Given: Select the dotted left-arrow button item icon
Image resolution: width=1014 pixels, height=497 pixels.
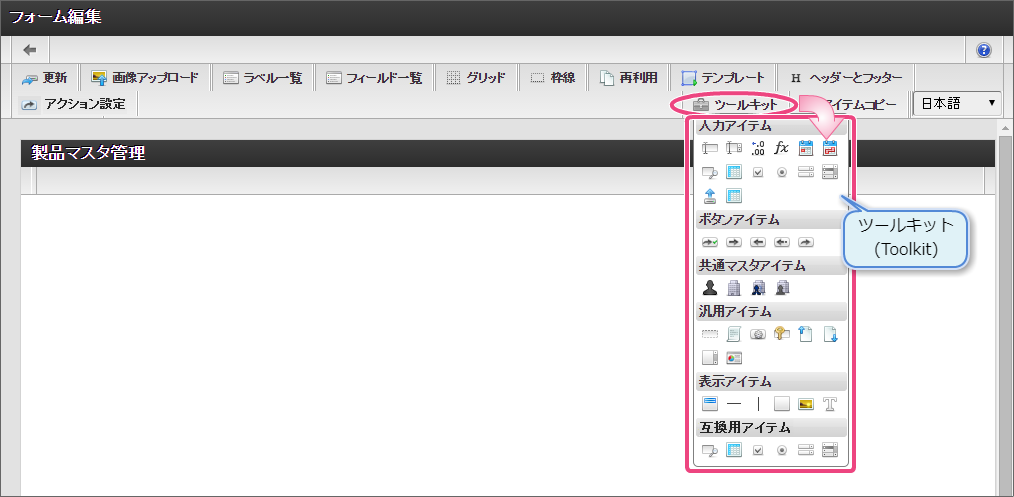Looking at the screenshot, I should tap(781, 242).
